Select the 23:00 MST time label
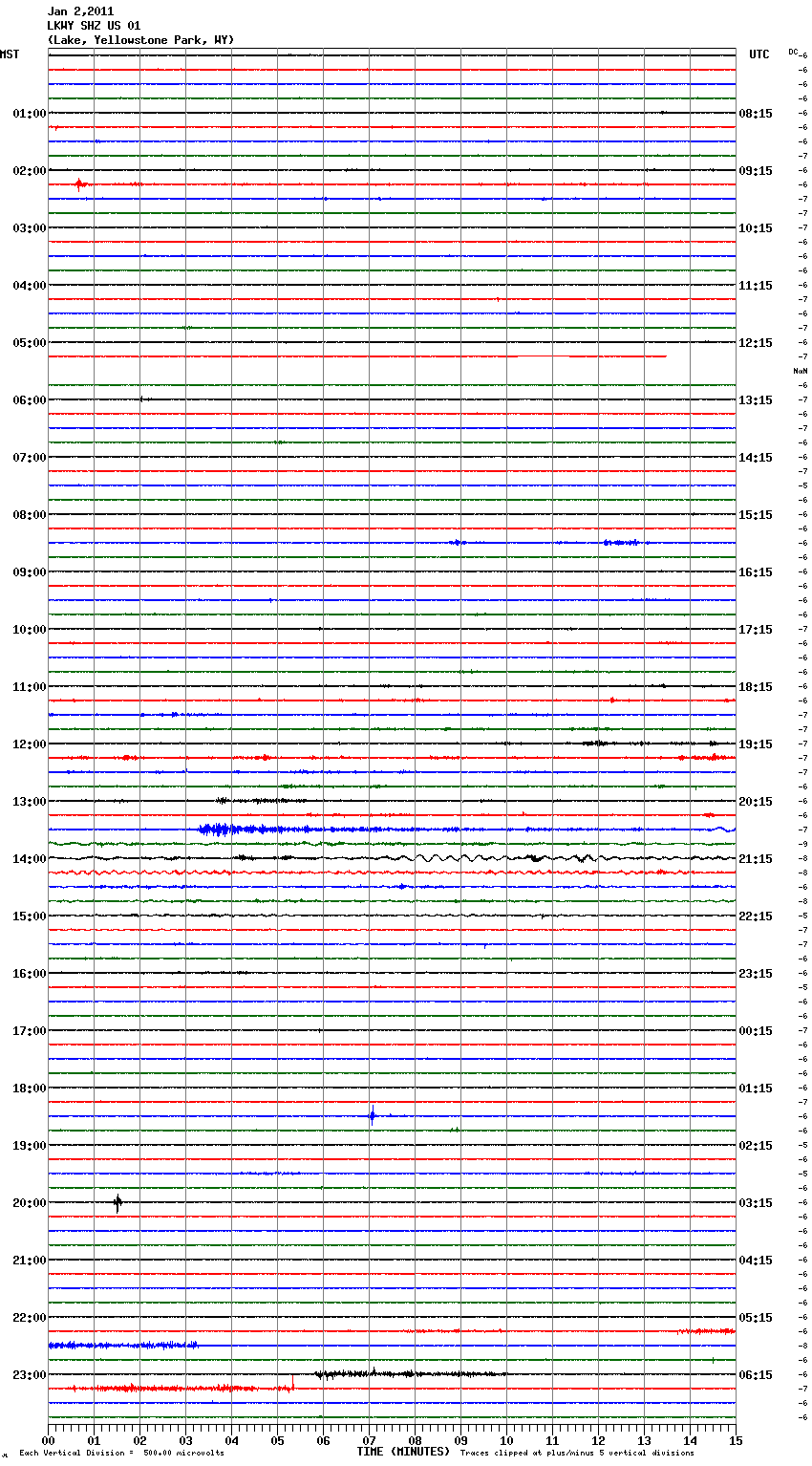812x1466 pixels. pyautogui.click(x=30, y=1374)
